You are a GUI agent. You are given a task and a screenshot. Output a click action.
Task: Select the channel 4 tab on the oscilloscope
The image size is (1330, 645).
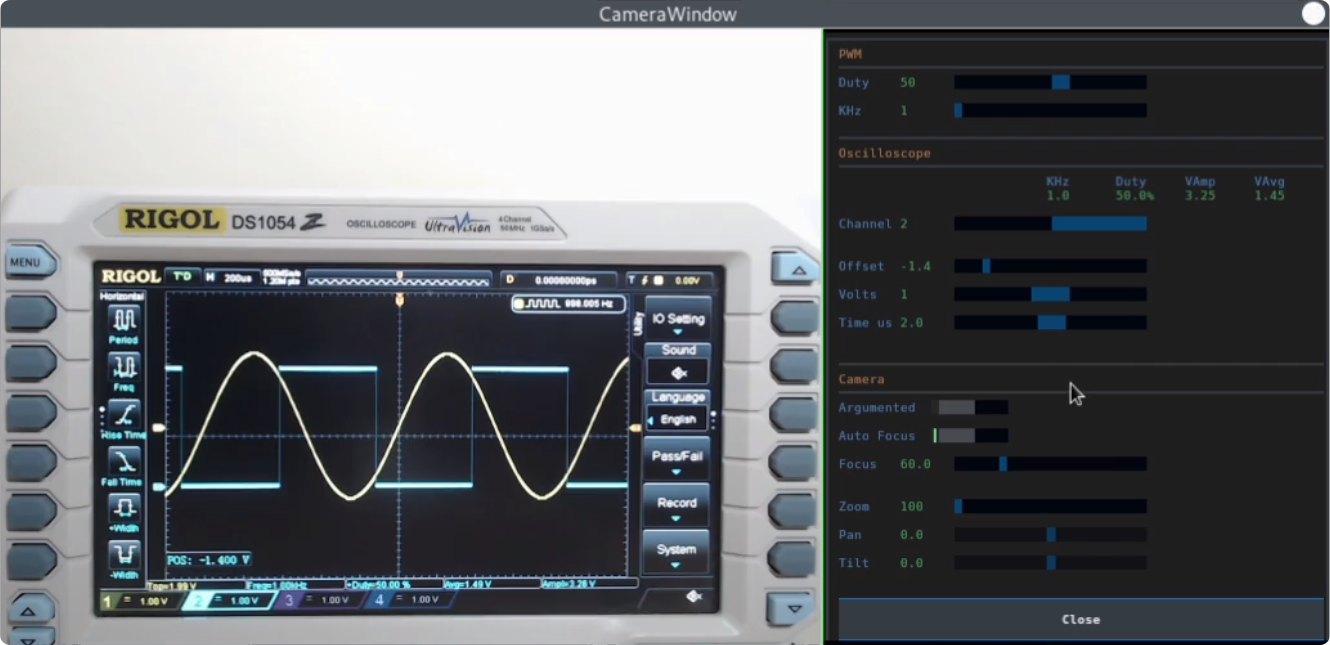click(x=409, y=600)
